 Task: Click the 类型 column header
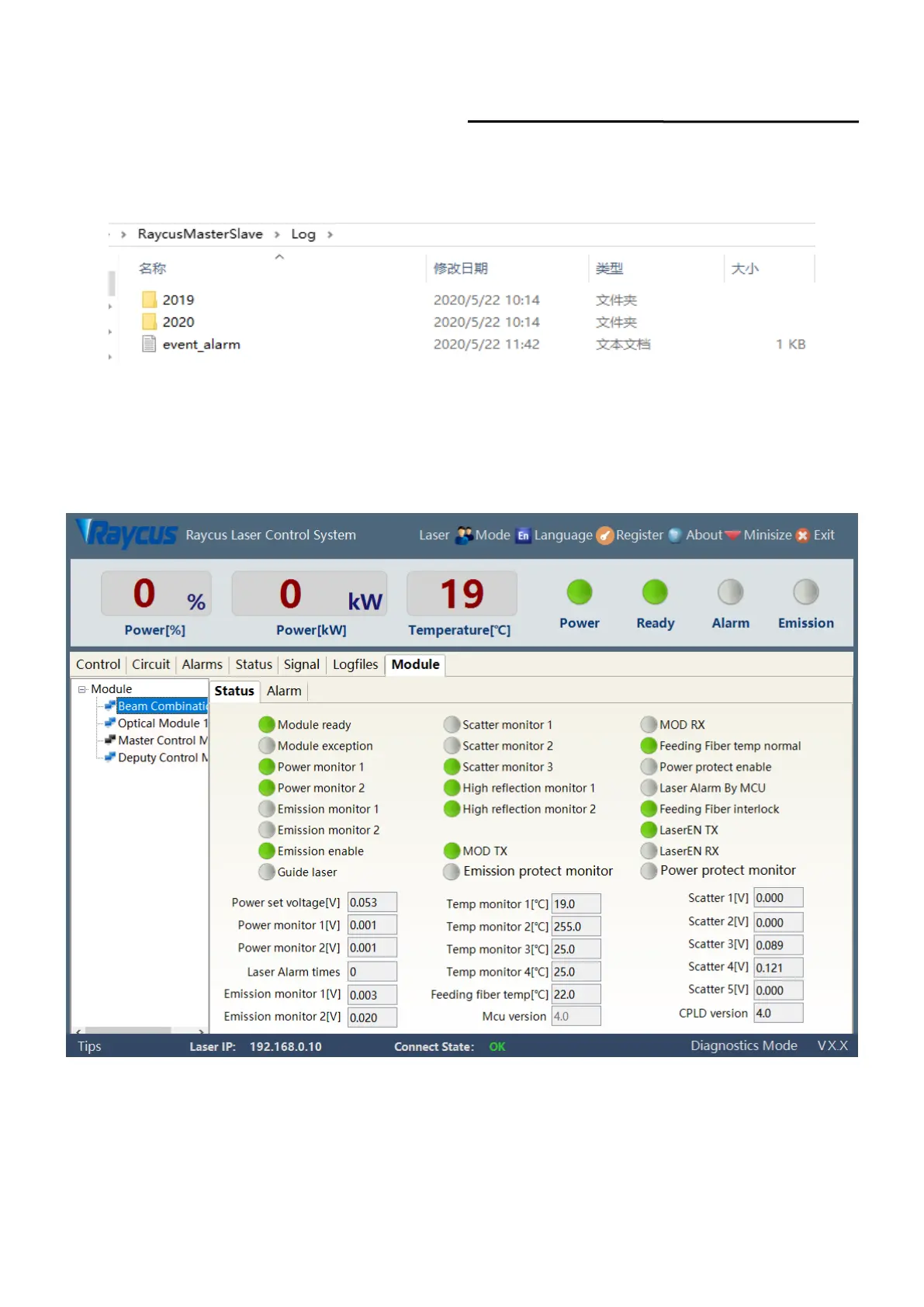pos(609,269)
